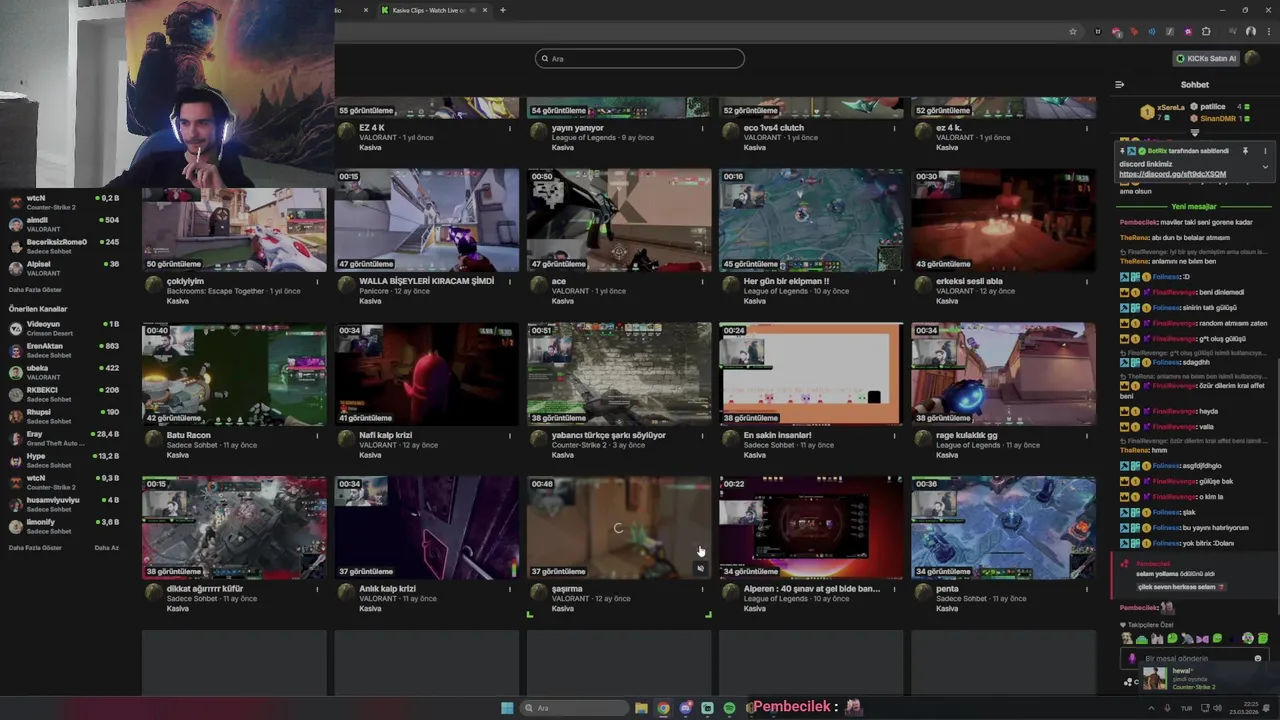
Task: Open the three-dot menu for clip yayın yanıyor
Action: (702, 128)
